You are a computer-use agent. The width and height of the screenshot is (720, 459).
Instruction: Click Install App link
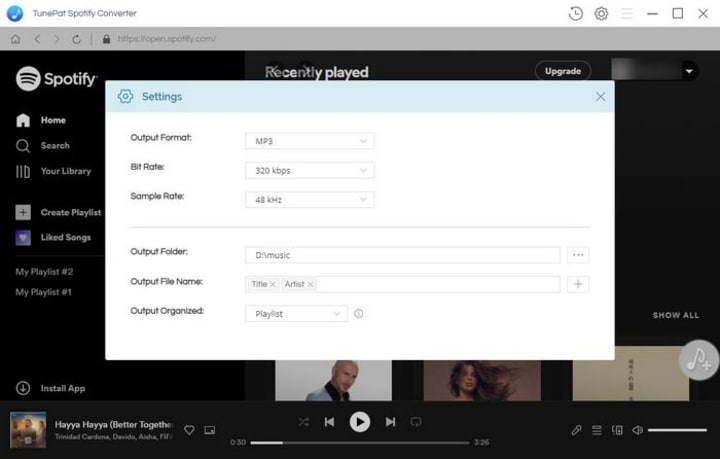51,388
